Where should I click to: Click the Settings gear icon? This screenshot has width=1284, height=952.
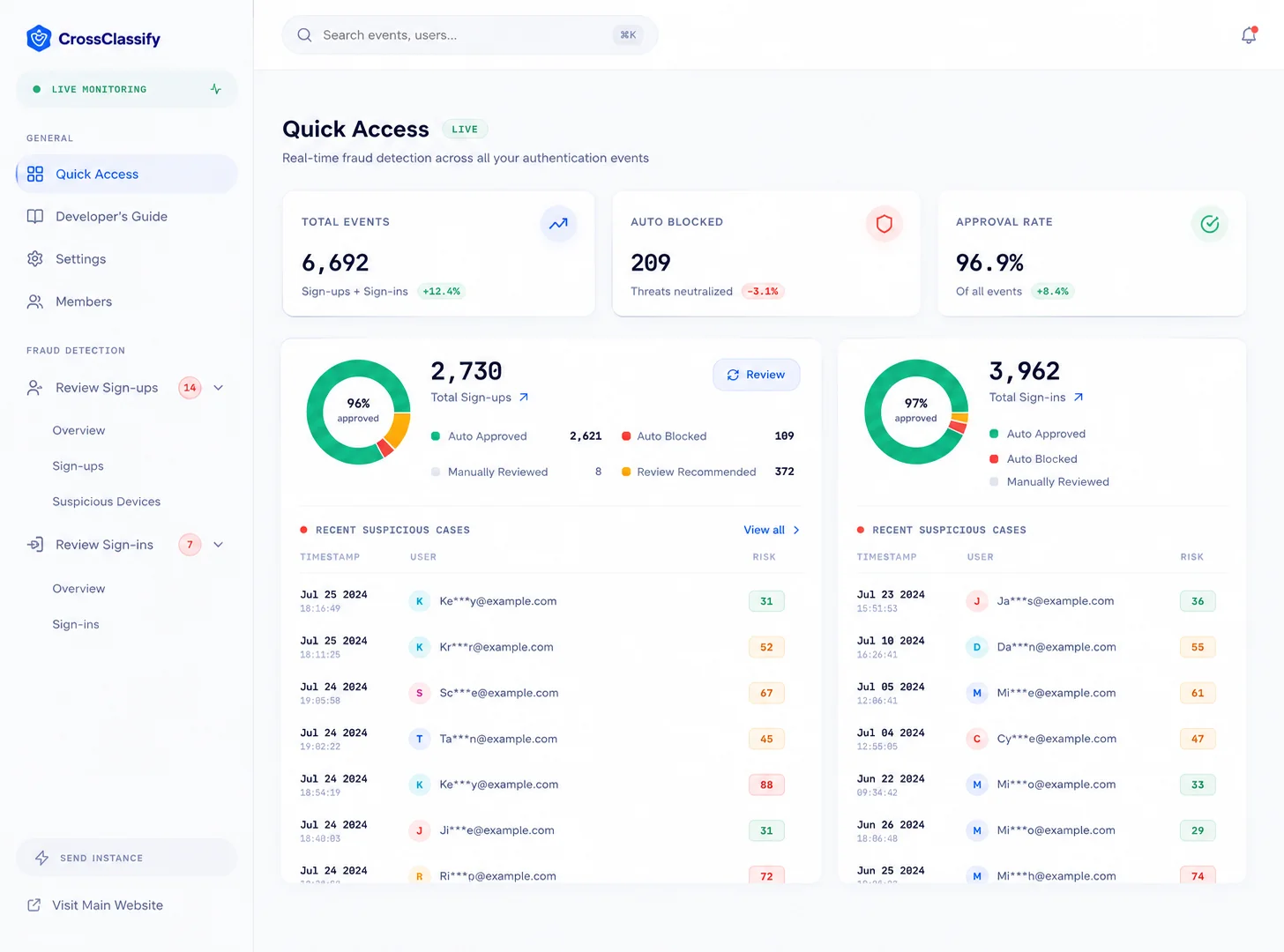click(x=35, y=258)
